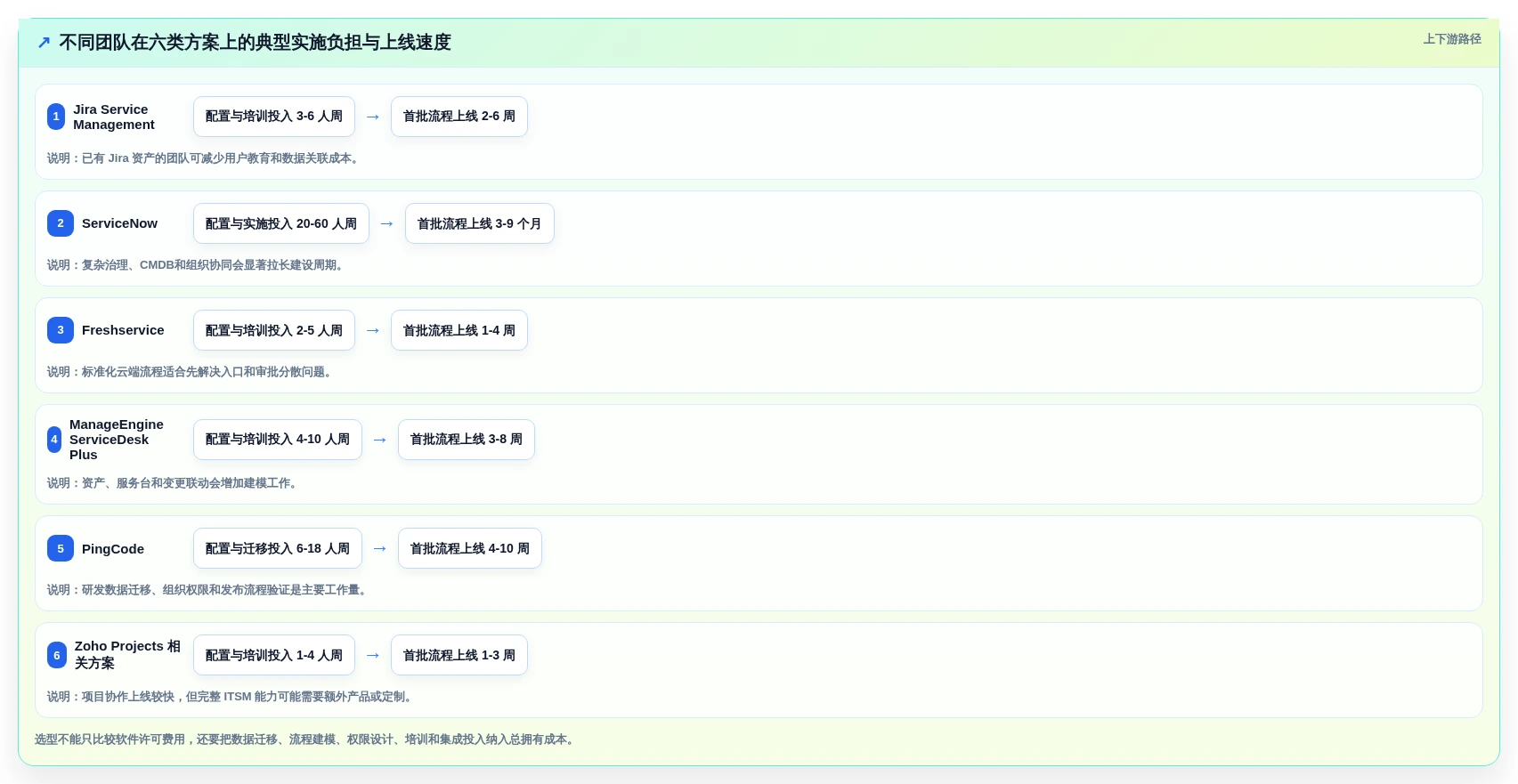Click the flow arrow in the ManageEngine row
Viewport: 1518px width, 784px height.
380,440
